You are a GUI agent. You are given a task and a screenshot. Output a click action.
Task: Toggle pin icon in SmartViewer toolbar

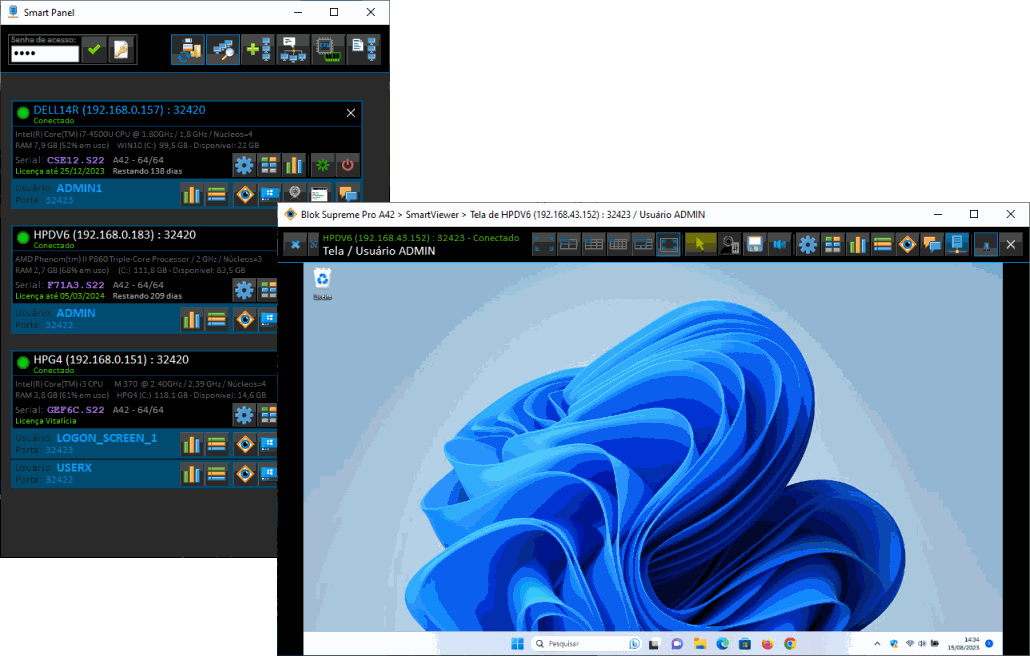(985, 244)
